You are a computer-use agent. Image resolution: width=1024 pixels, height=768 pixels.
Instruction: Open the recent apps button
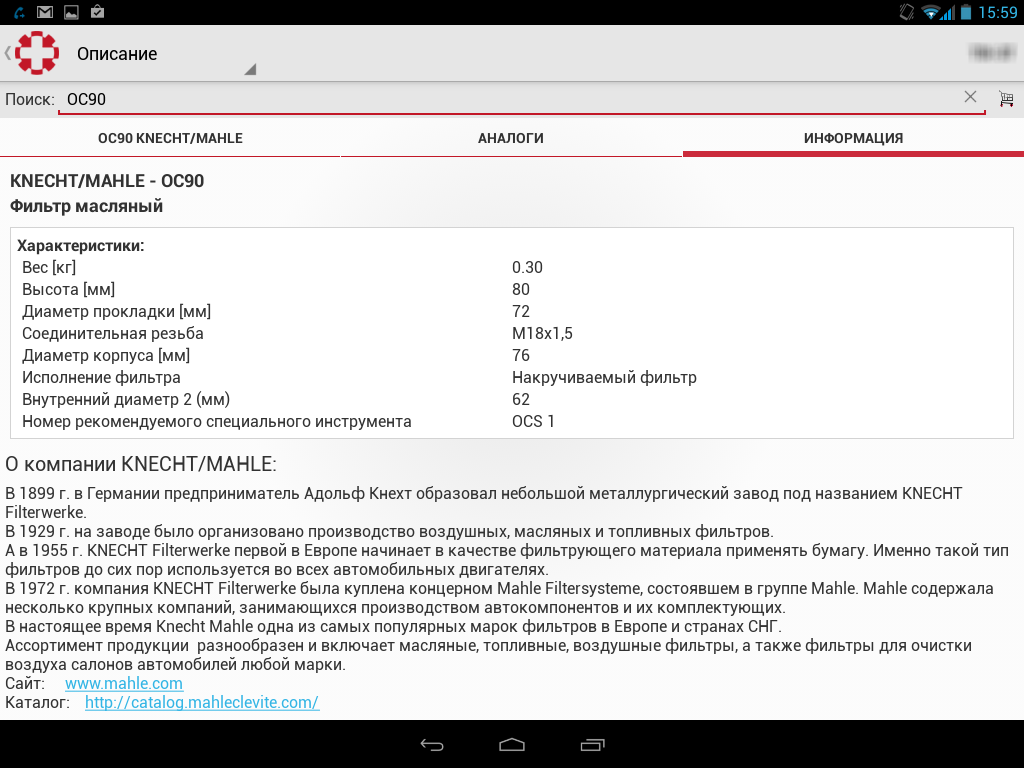tap(592, 745)
